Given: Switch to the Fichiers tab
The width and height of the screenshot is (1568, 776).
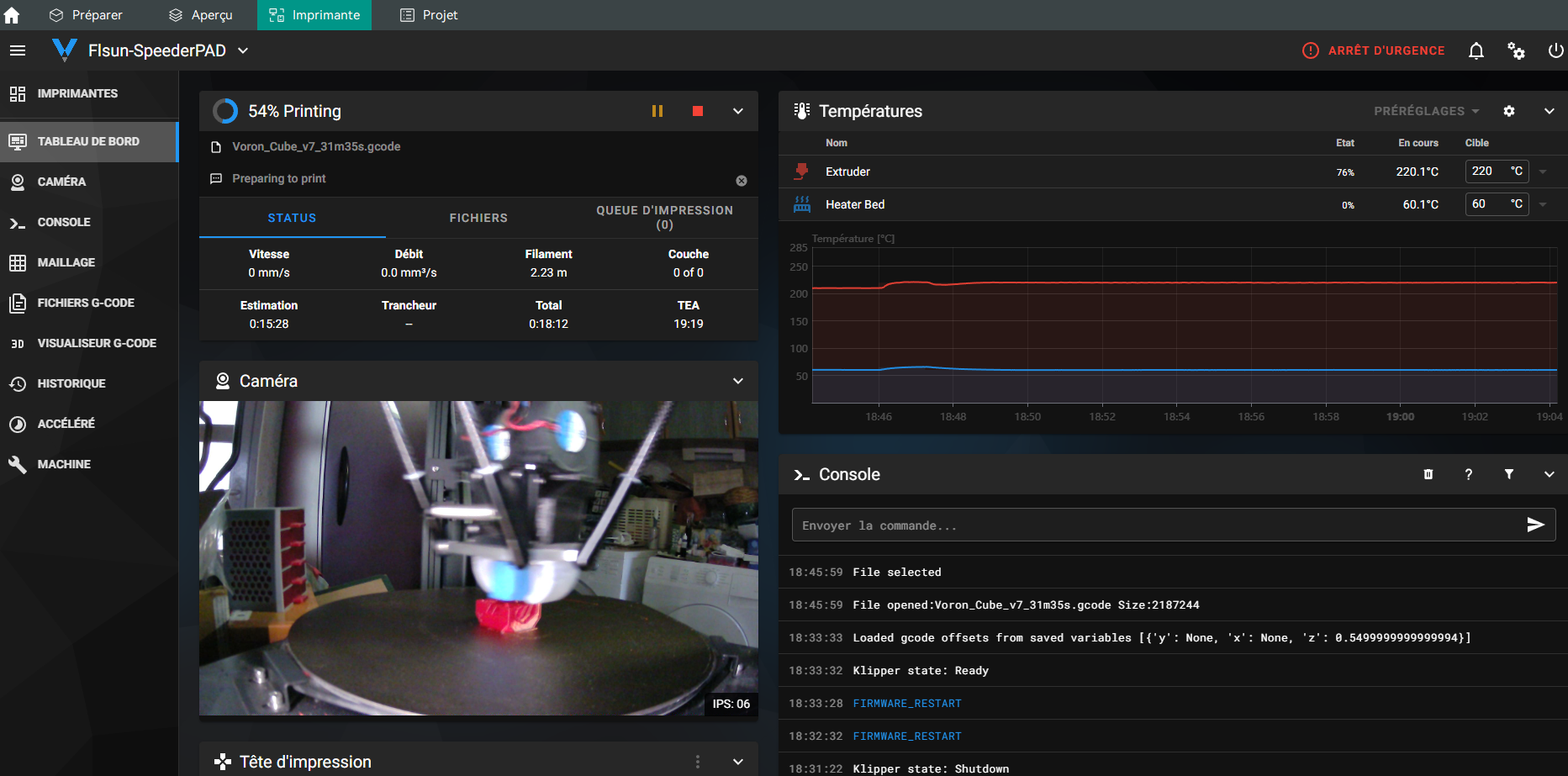Looking at the screenshot, I should click(478, 218).
